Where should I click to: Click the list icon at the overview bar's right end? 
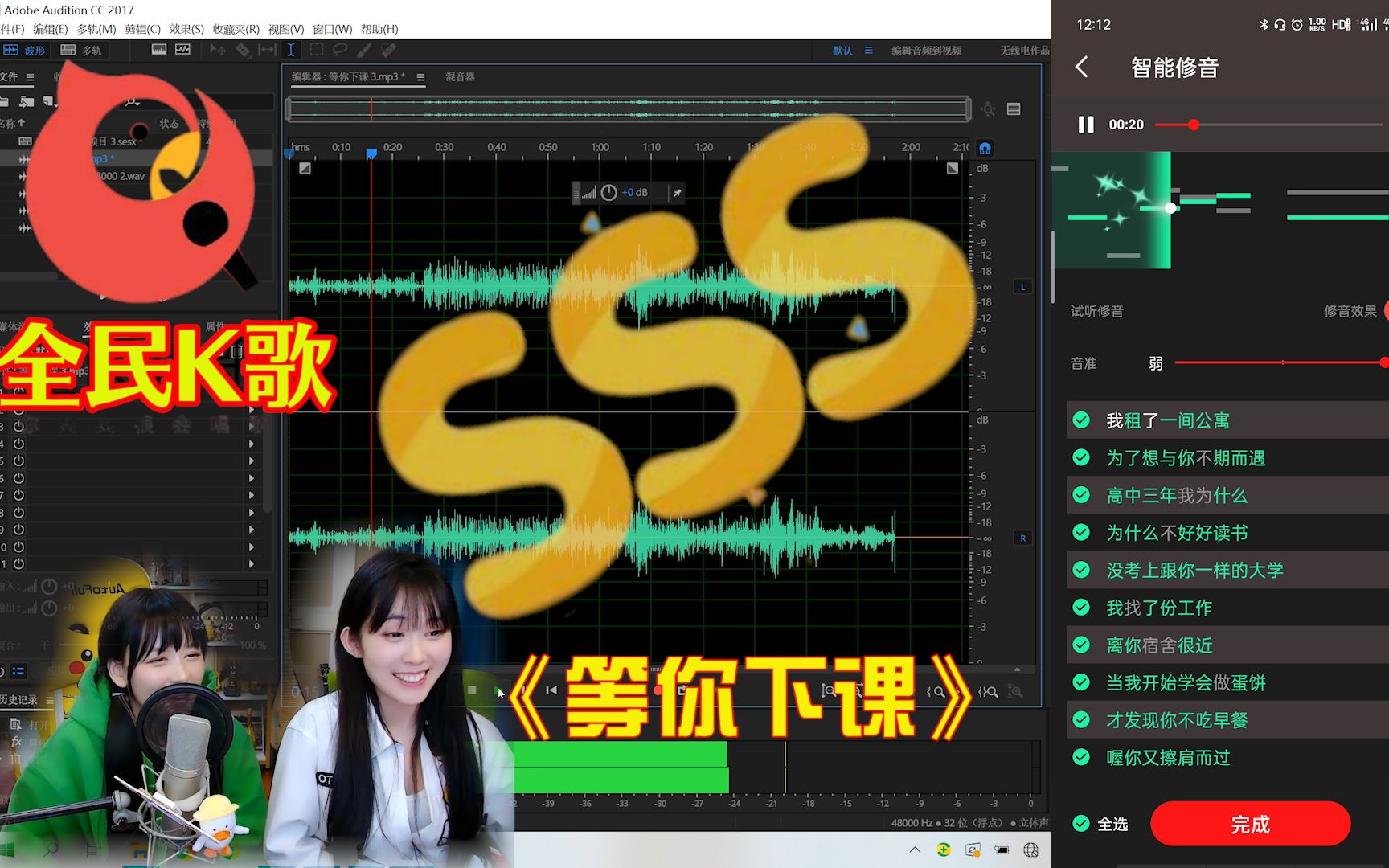click(x=1014, y=109)
